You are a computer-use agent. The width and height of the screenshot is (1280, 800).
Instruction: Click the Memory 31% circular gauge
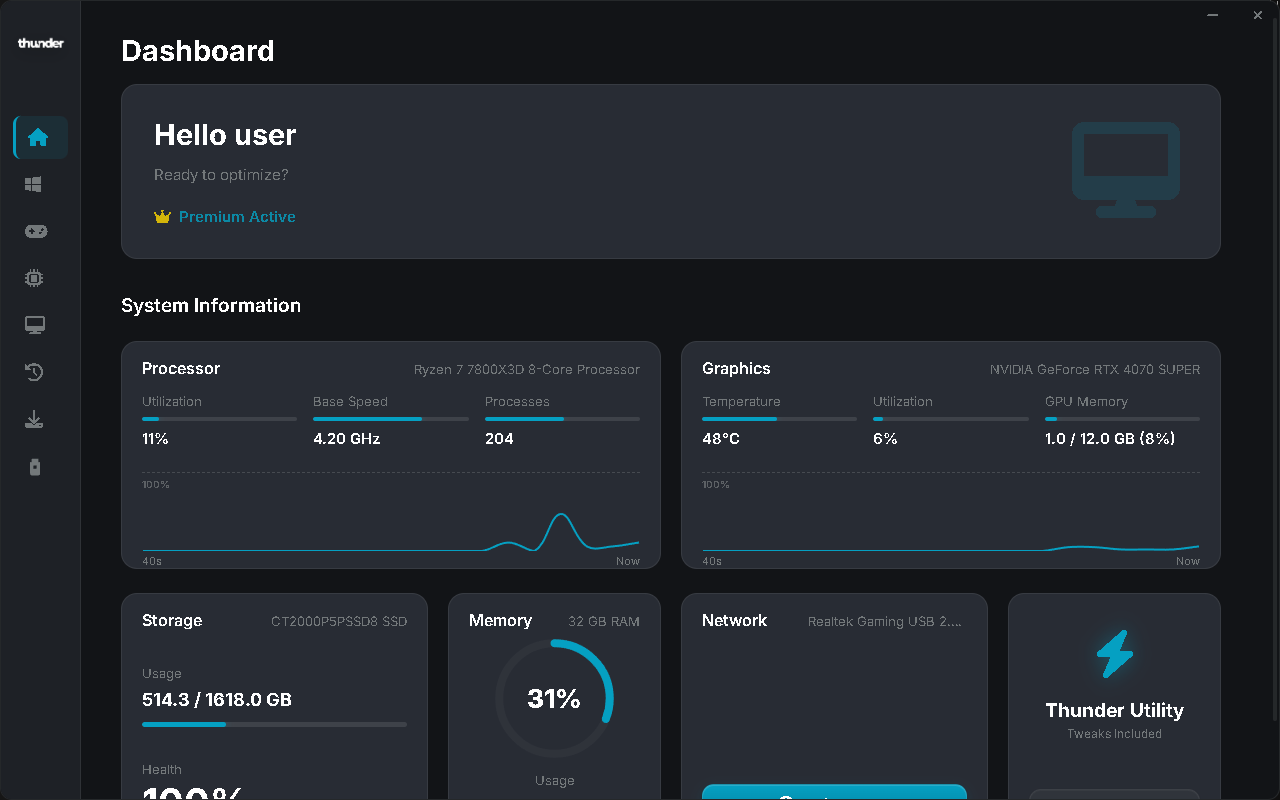pyautogui.click(x=554, y=699)
